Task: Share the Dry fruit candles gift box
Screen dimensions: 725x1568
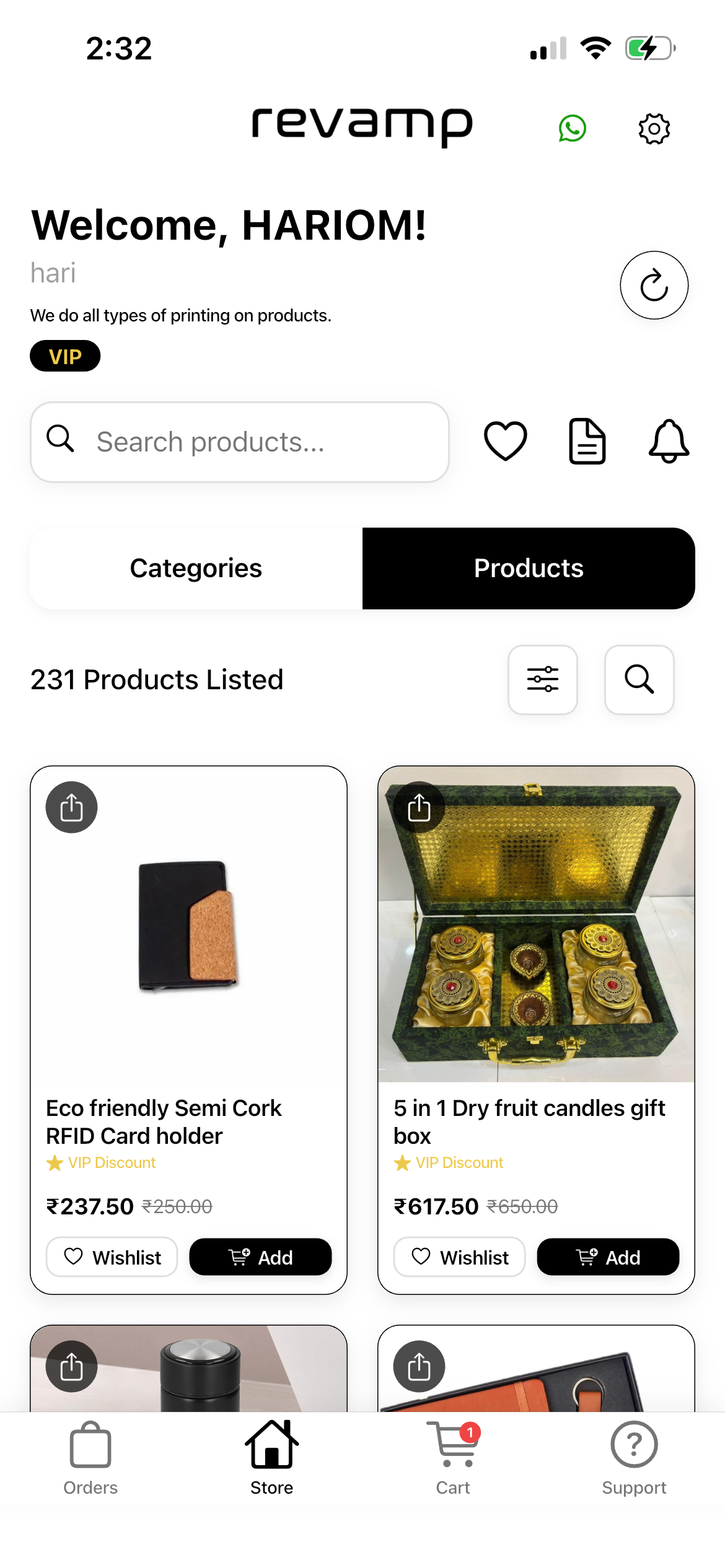Action: tap(420, 808)
